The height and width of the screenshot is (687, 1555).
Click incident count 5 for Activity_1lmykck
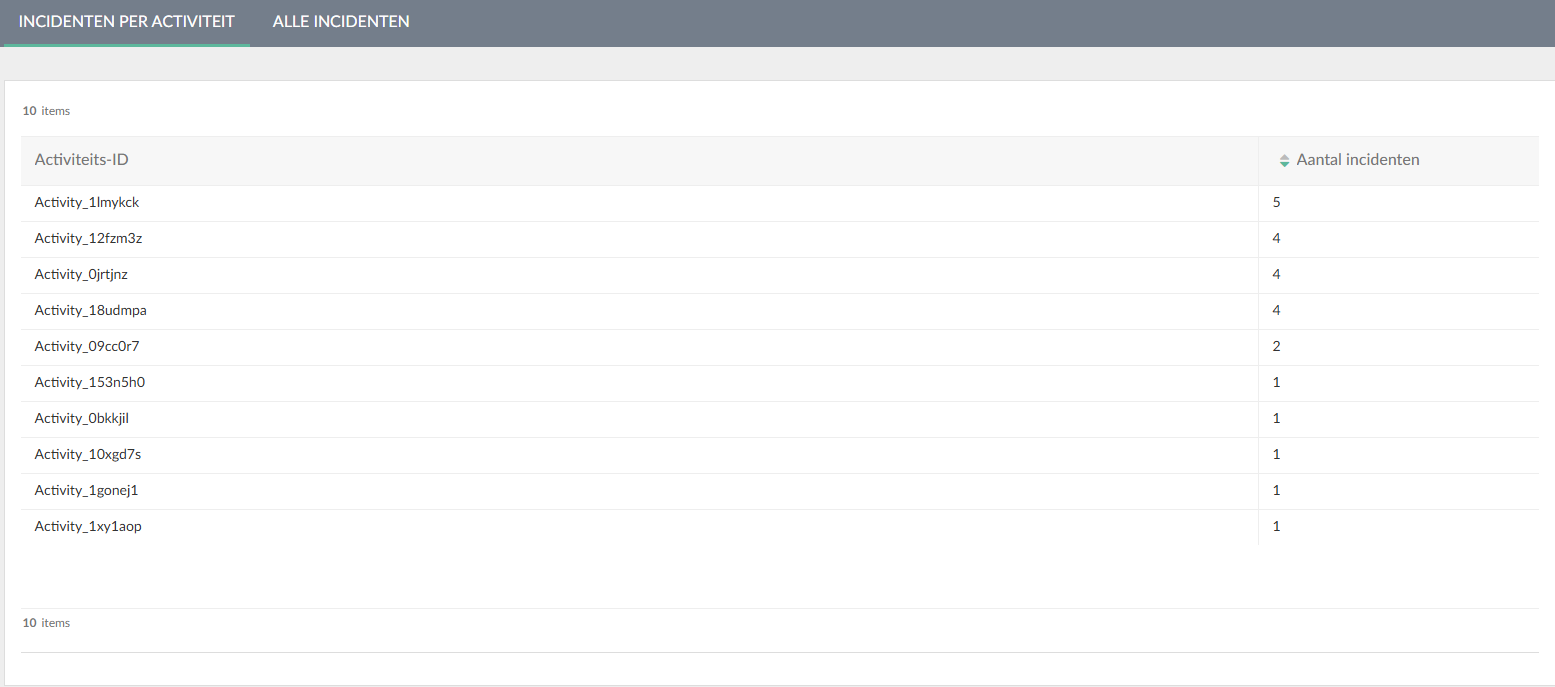point(1277,203)
